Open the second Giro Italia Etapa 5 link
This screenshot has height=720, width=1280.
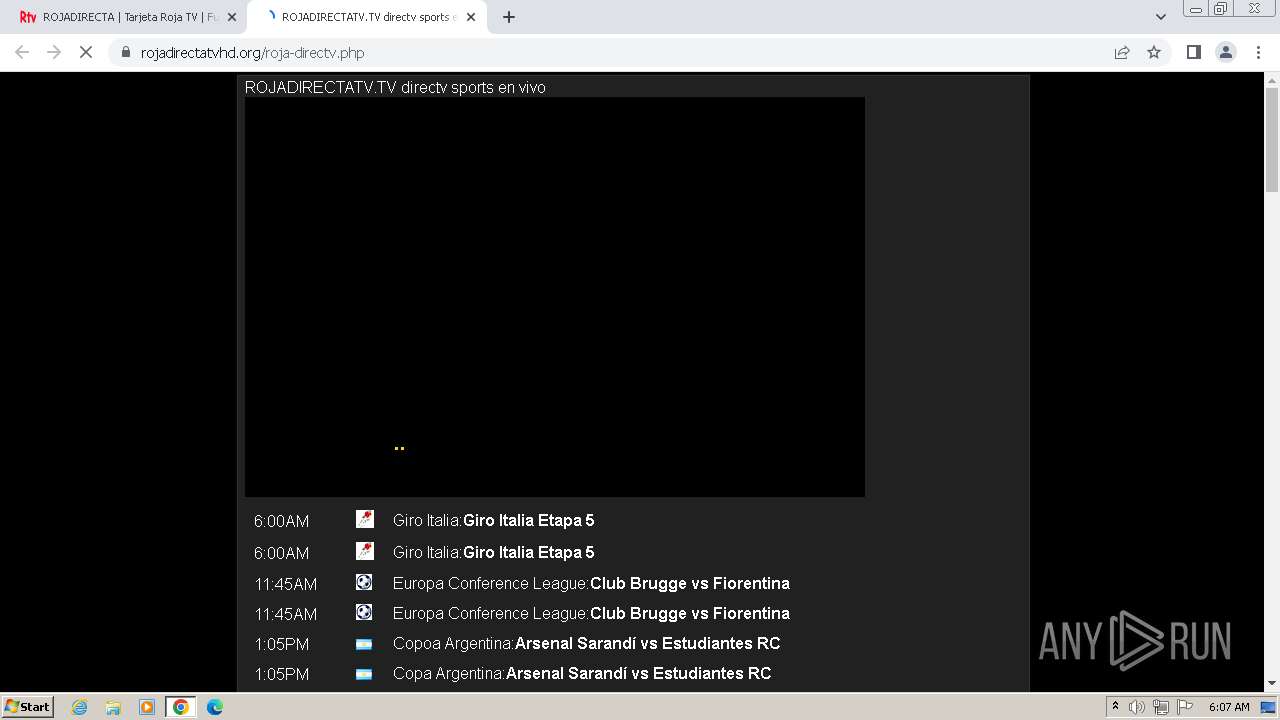[x=528, y=552]
